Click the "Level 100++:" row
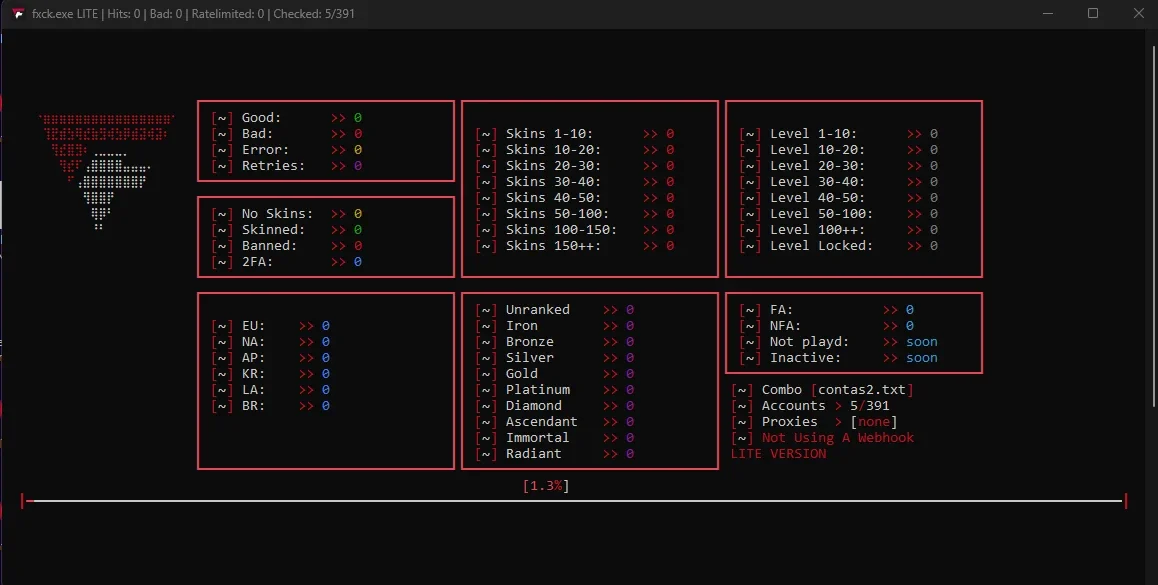 coord(839,230)
